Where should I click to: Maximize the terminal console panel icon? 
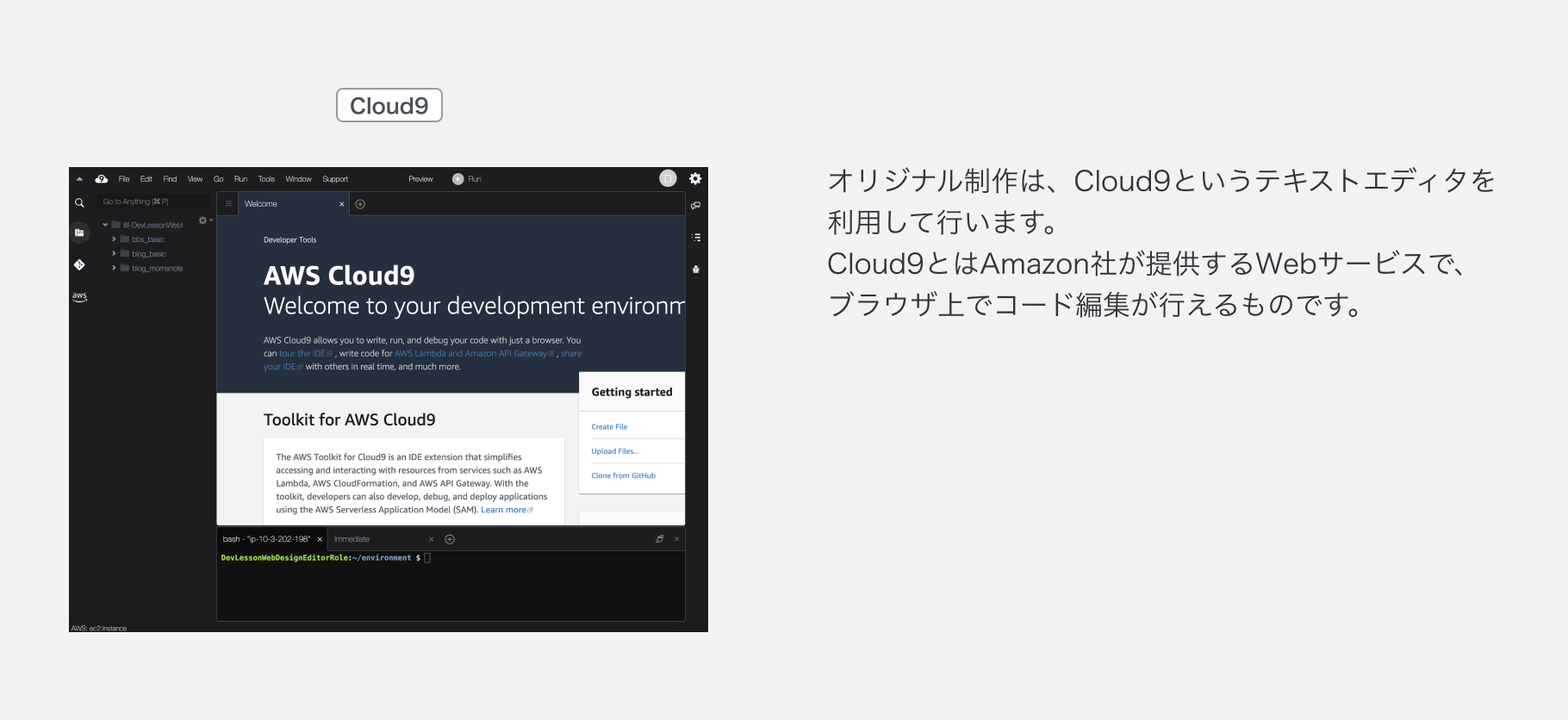pos(660,539)
